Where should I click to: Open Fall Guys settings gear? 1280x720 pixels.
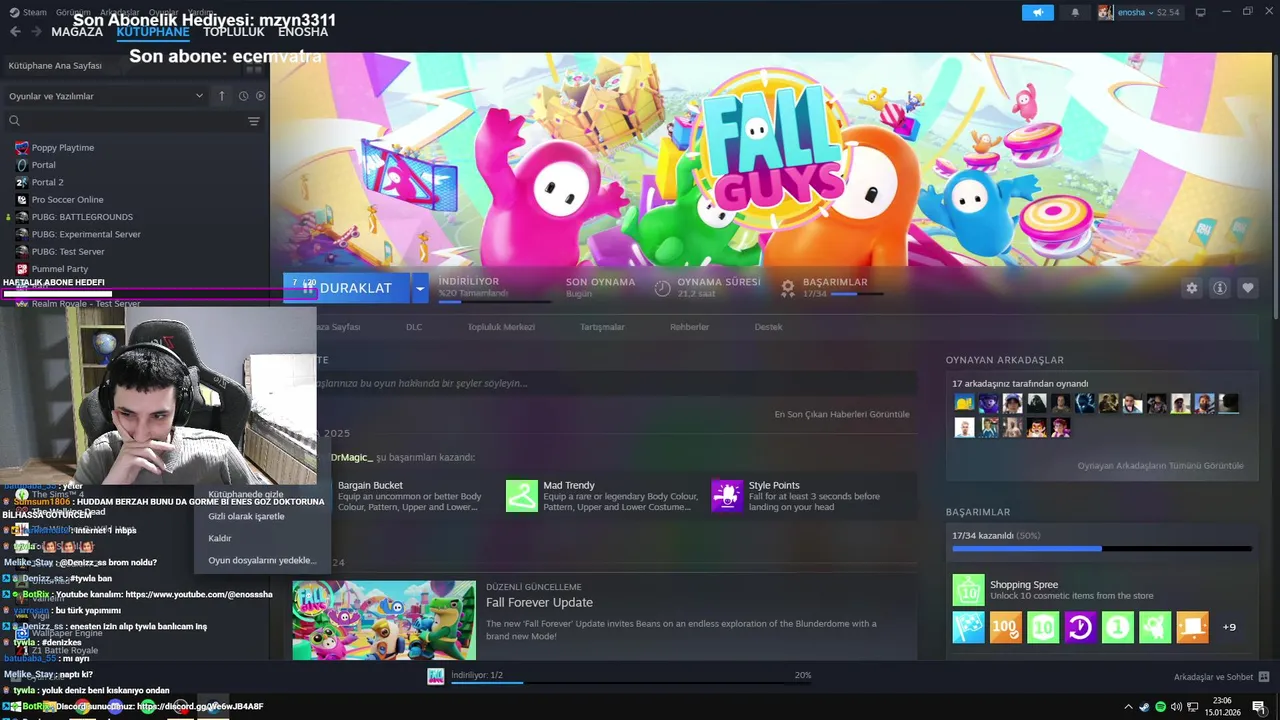click(x=1191, y=288)
